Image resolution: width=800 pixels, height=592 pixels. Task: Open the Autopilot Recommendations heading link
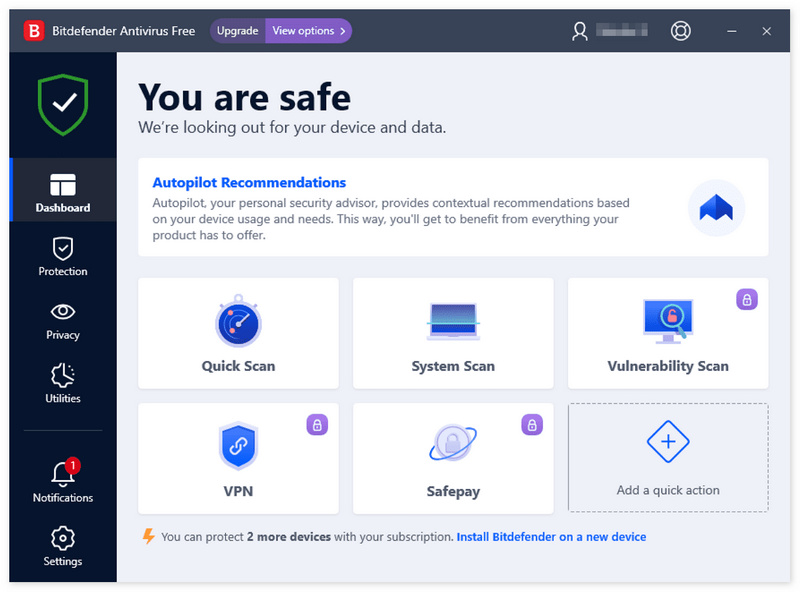(x=249, y=183)
